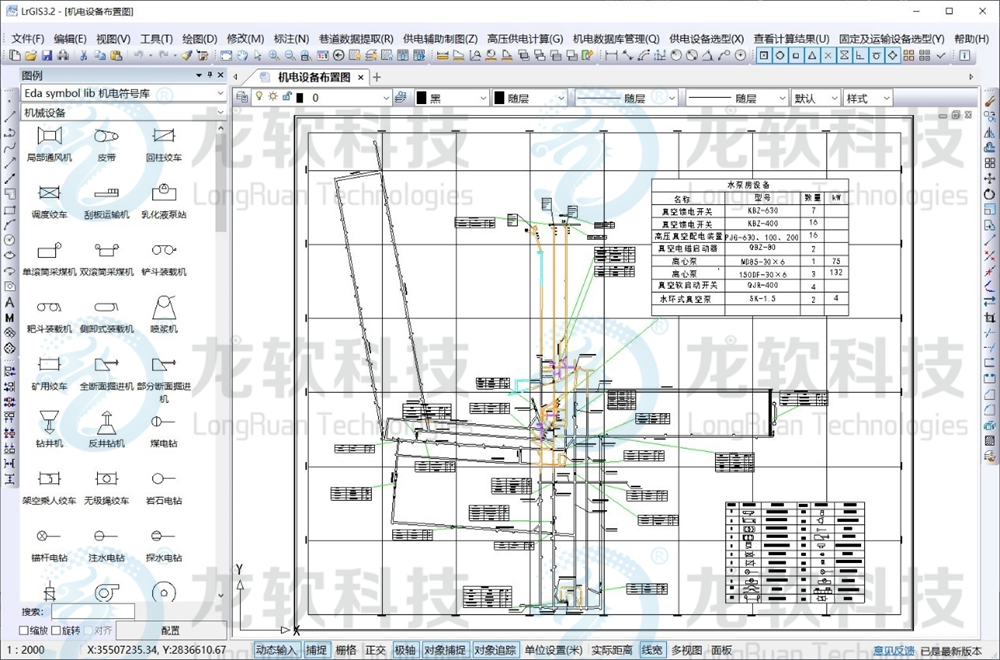Open the 供电辅助制图(Z) menu
The image size is (1000, 660).
439,38
